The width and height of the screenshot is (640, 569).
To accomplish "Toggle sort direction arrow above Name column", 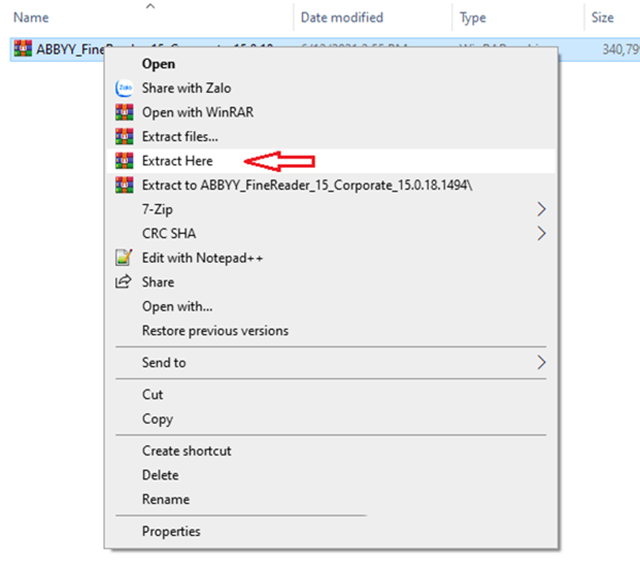I will point(150,6).
